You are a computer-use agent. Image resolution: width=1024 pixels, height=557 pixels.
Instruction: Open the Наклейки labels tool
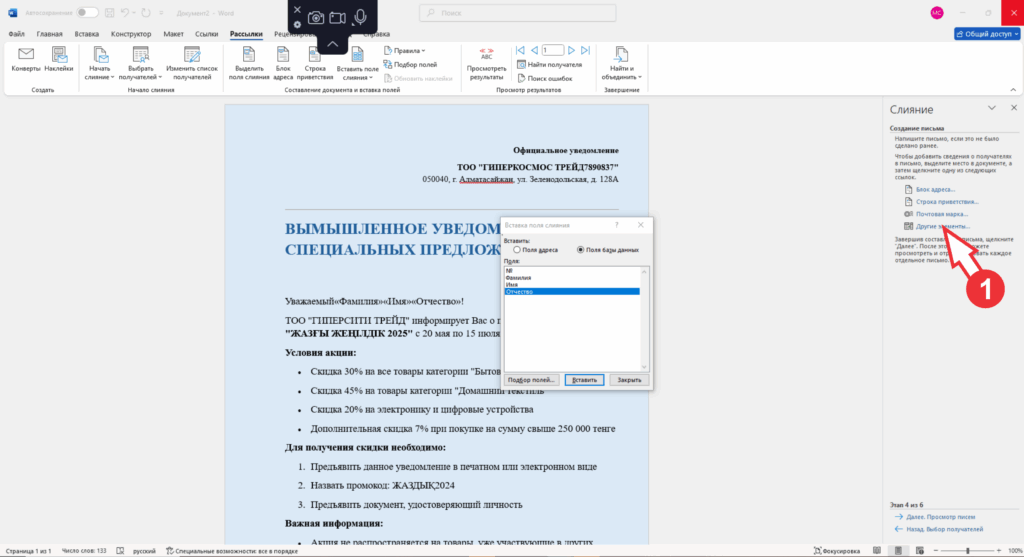point(59,59)
